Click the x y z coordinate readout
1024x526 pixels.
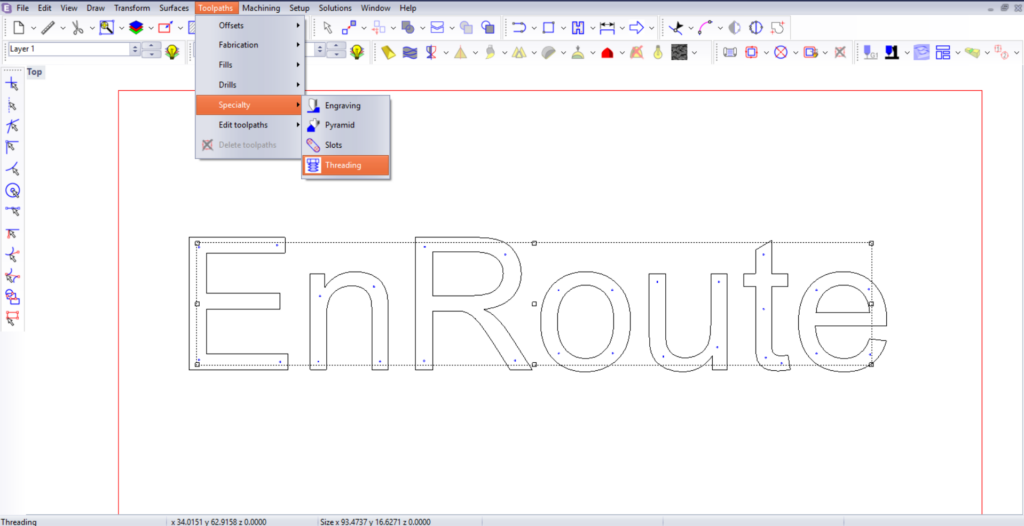click(x=219, y=521)
